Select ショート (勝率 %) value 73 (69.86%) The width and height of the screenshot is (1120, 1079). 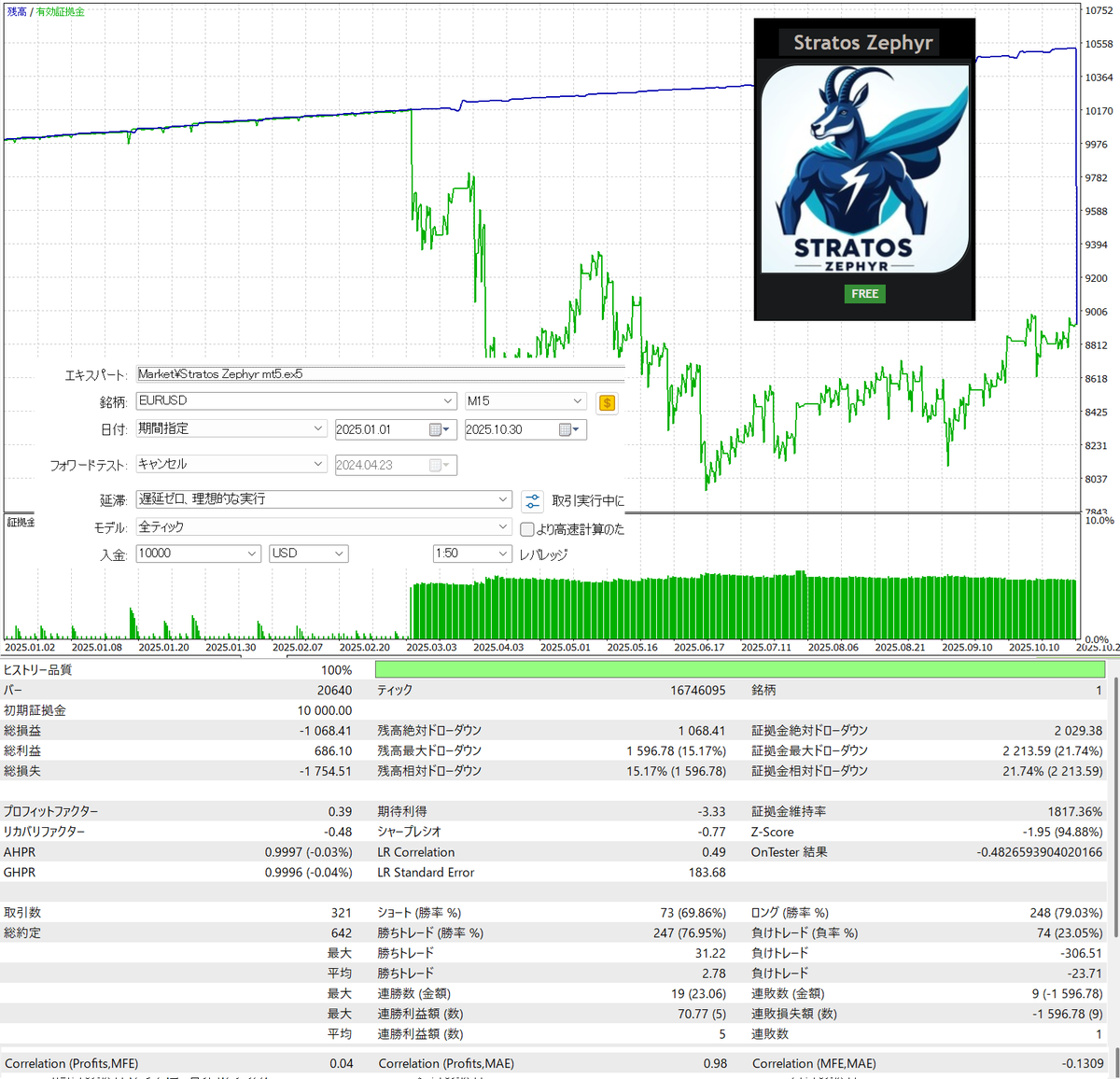[693, 913]
